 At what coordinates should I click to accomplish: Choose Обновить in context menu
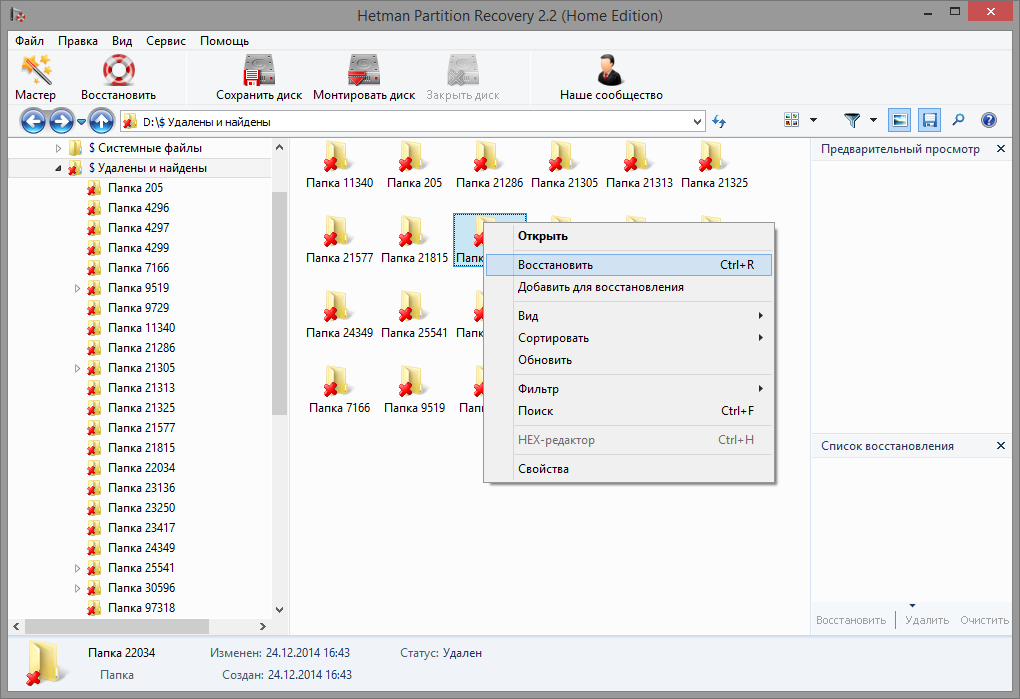[x=629, y=360]
